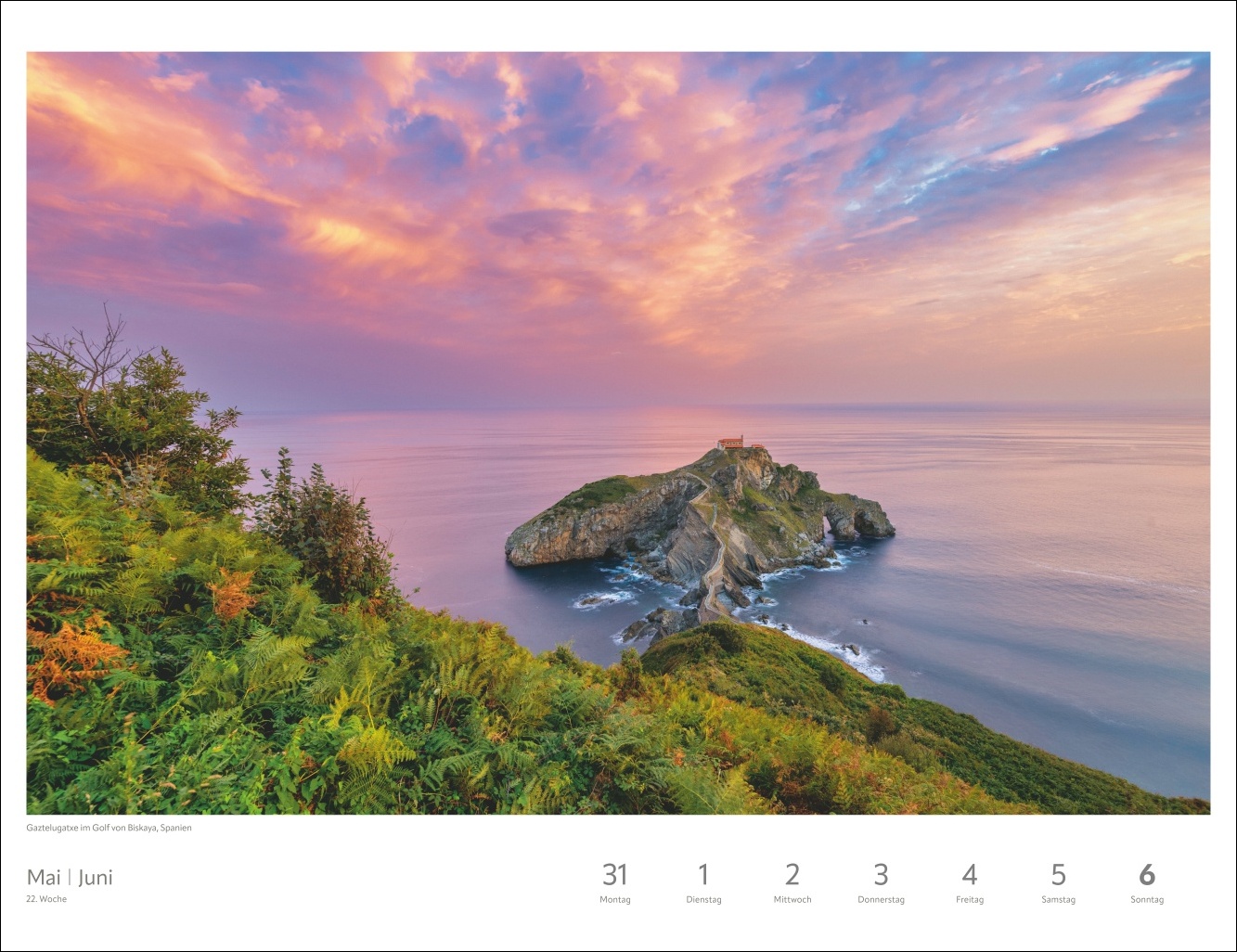
Task: Click the Gaztelugatxe photo caption text
Action: click(109, 828)
